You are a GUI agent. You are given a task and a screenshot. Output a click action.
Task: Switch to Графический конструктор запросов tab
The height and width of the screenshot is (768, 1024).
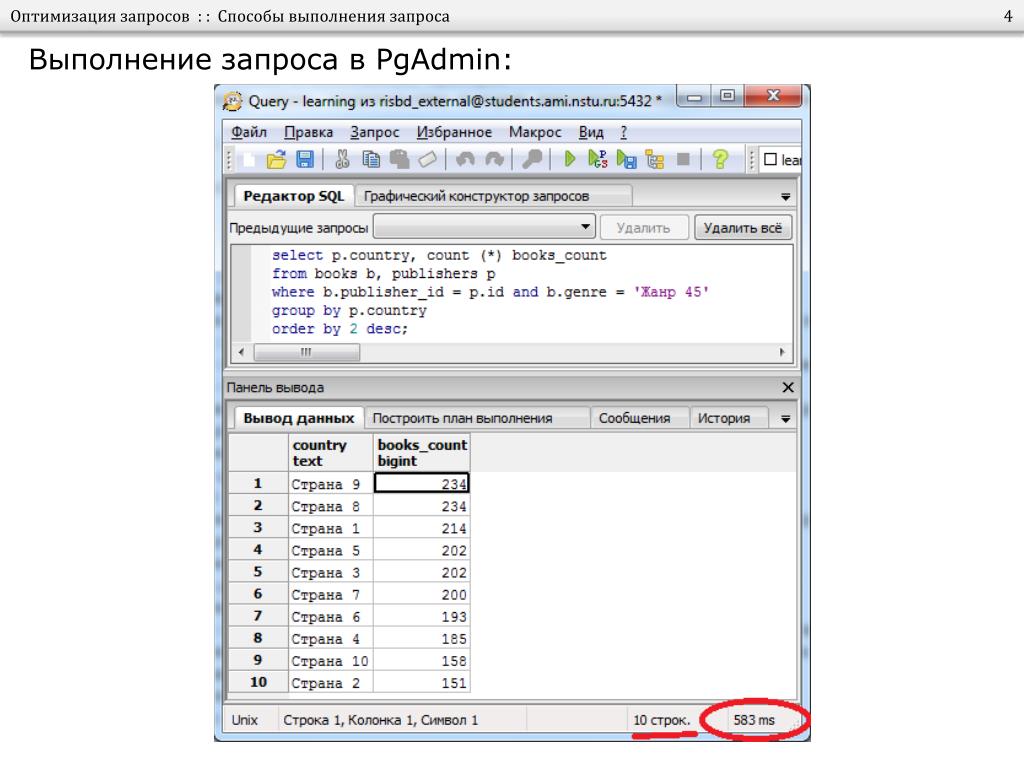(x=493, y=196)
